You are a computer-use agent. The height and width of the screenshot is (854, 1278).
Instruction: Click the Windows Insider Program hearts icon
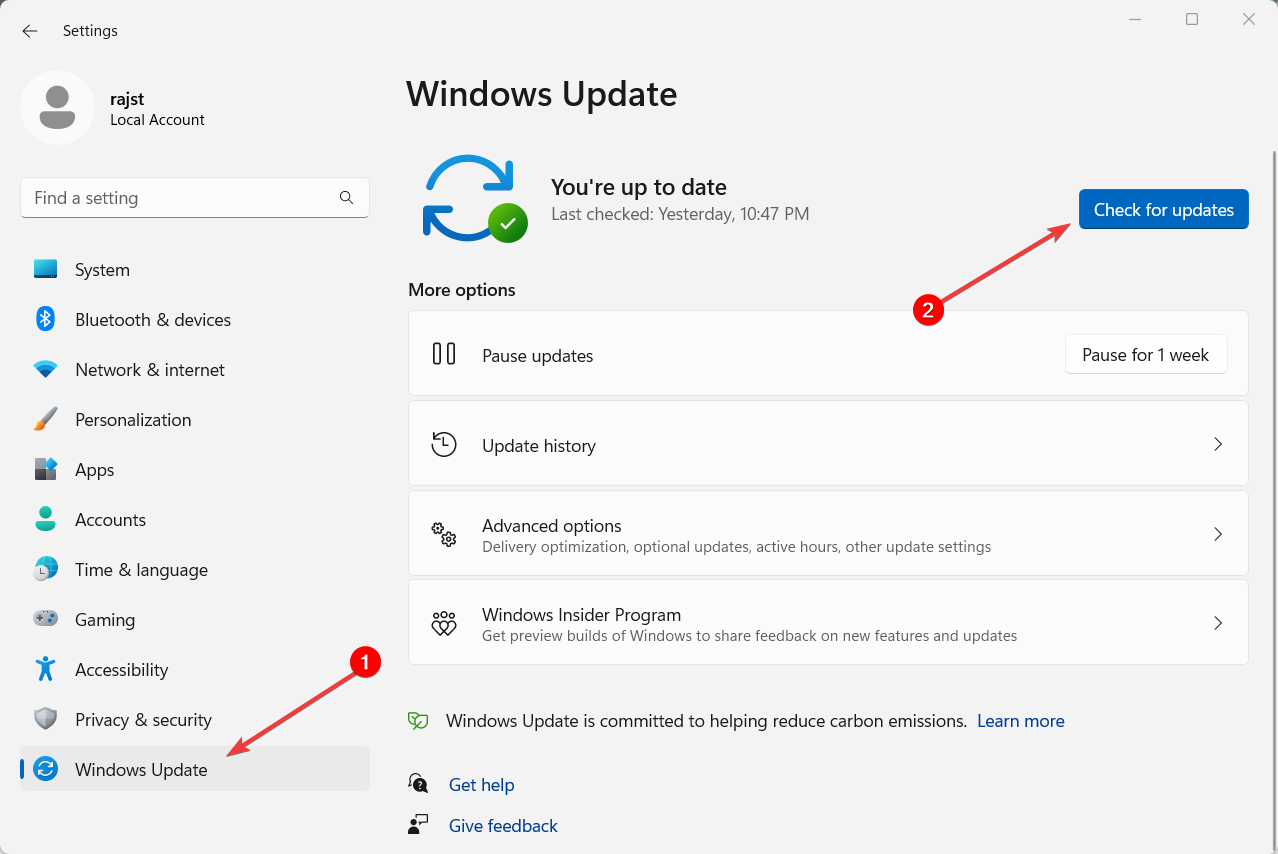click(444, 623)
